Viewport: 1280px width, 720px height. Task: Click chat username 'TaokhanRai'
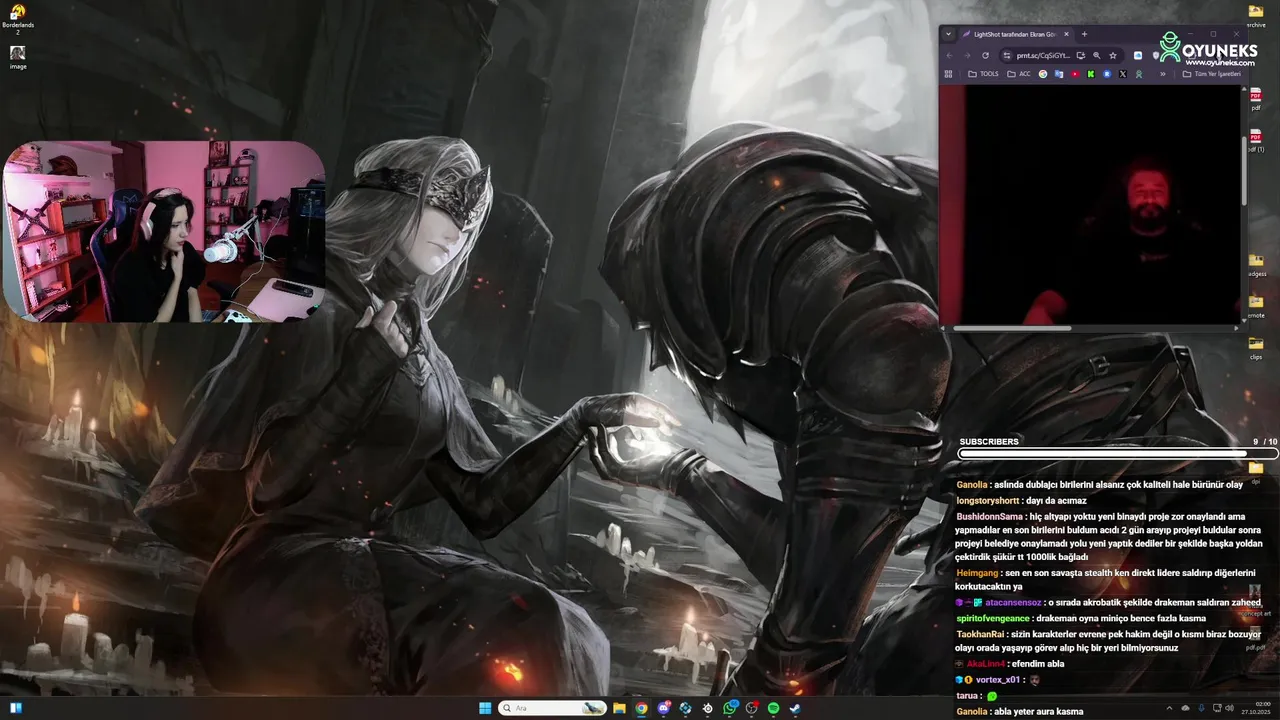[x=980, y=635]
